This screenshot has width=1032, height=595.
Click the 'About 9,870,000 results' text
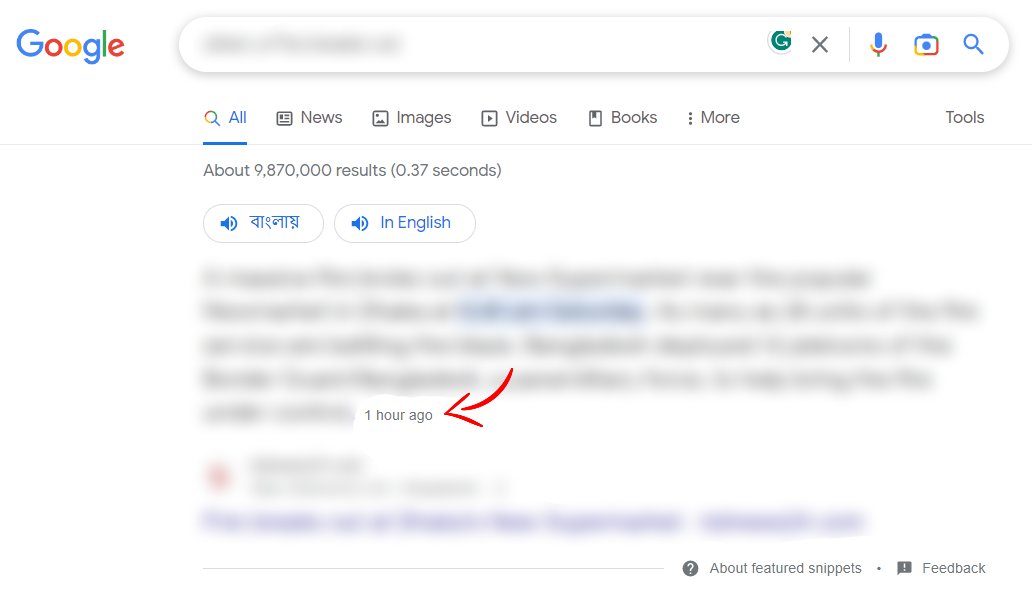(x=352, y=170)
